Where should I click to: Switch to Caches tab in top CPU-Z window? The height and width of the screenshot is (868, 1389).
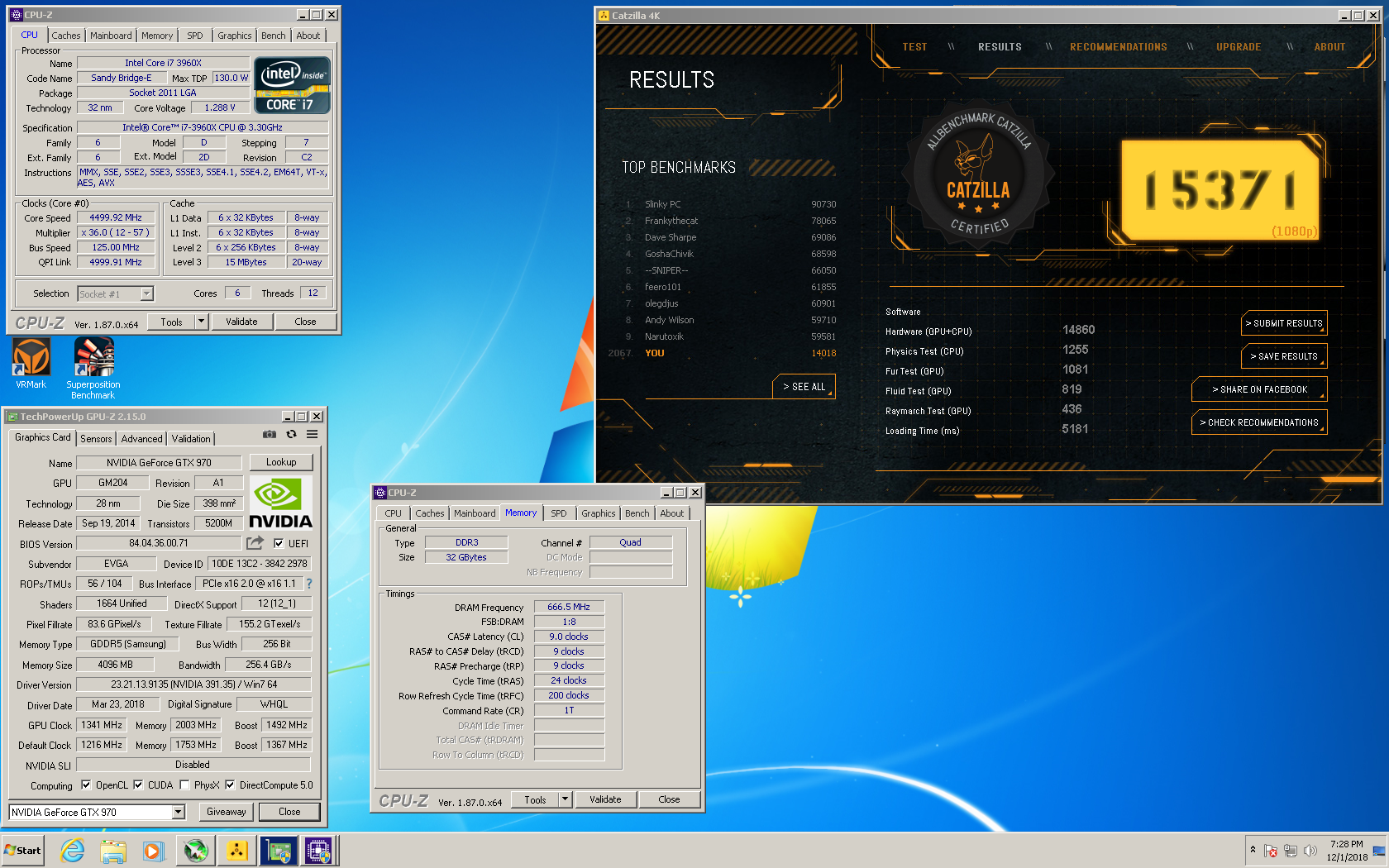66,36
